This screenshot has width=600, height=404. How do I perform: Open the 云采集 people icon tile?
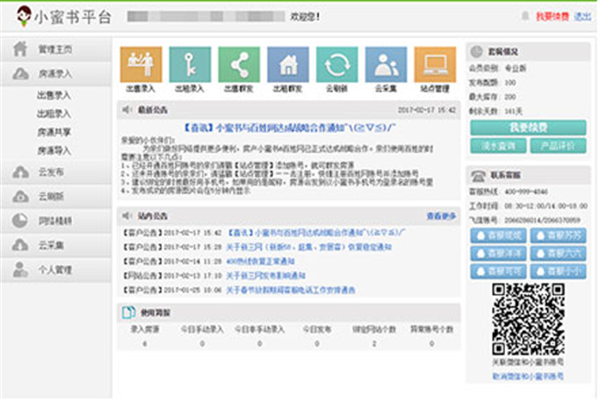385,65
